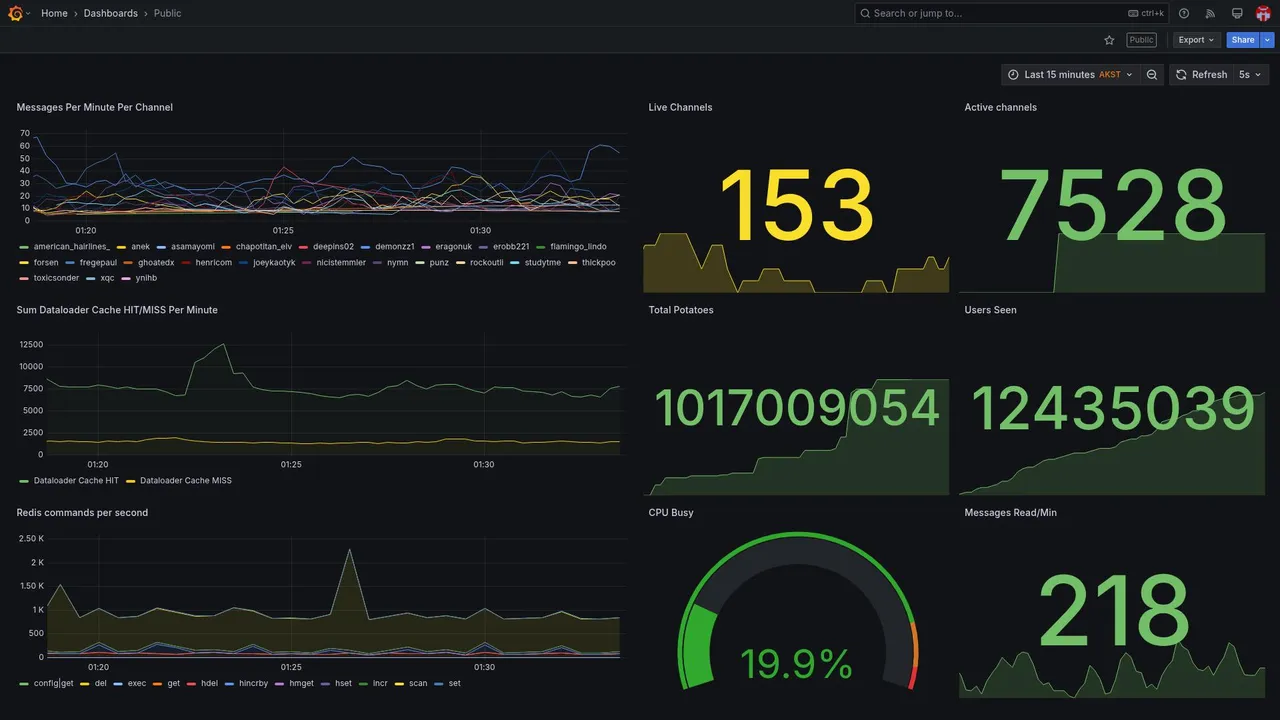The height and width of the screenshot is (720, 1280).
Task: Click the Refresh button
Action: coord(1201,75)
